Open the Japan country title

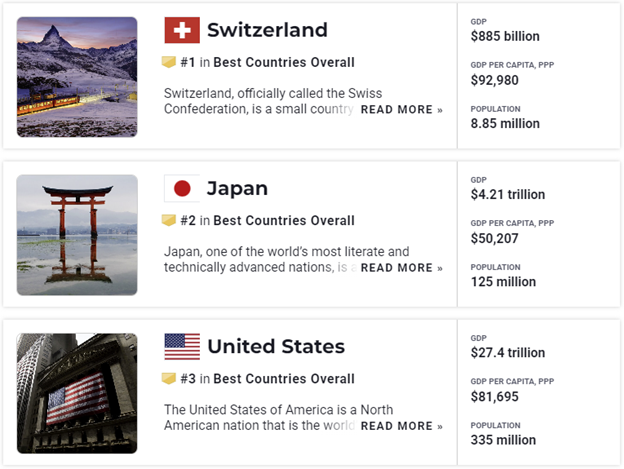click(237, 188)
